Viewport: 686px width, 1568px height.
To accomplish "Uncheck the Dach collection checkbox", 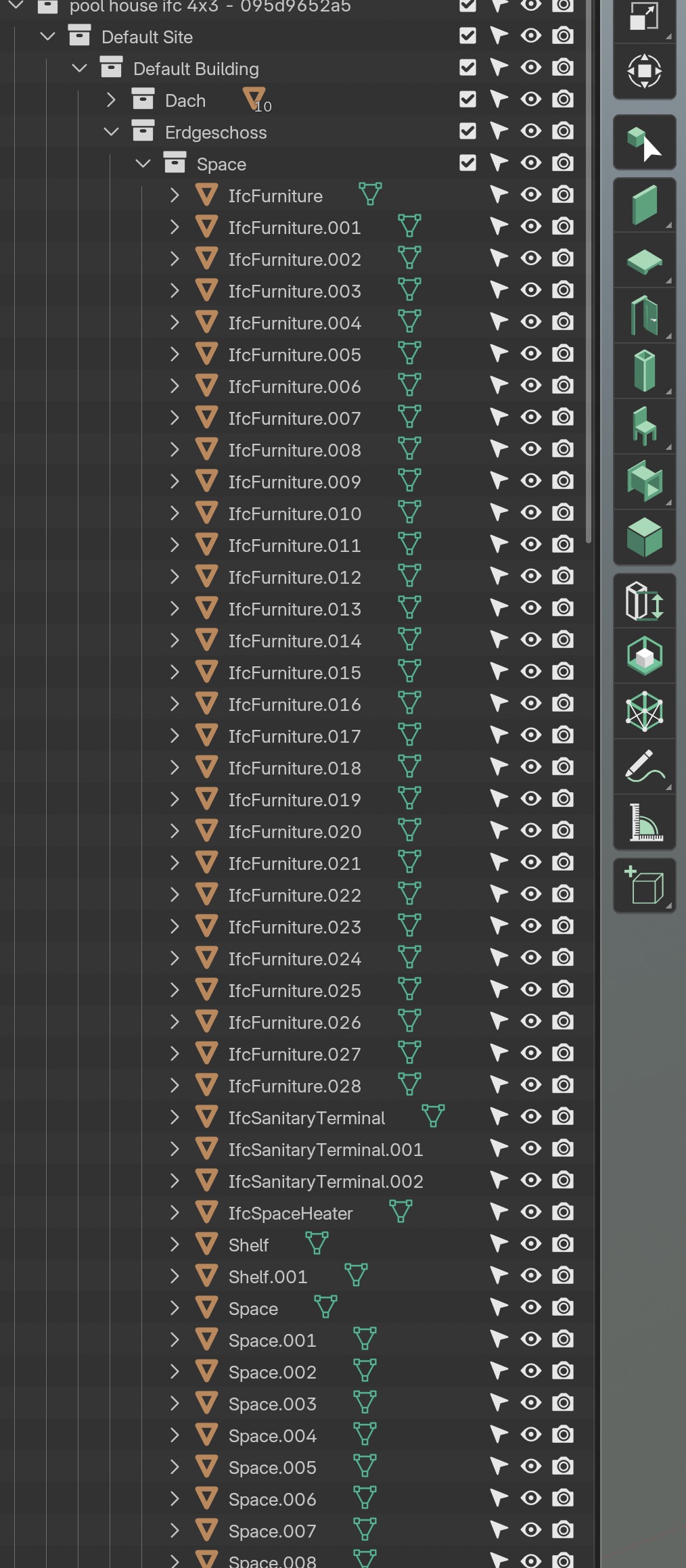I will click(x=467, y=99).
